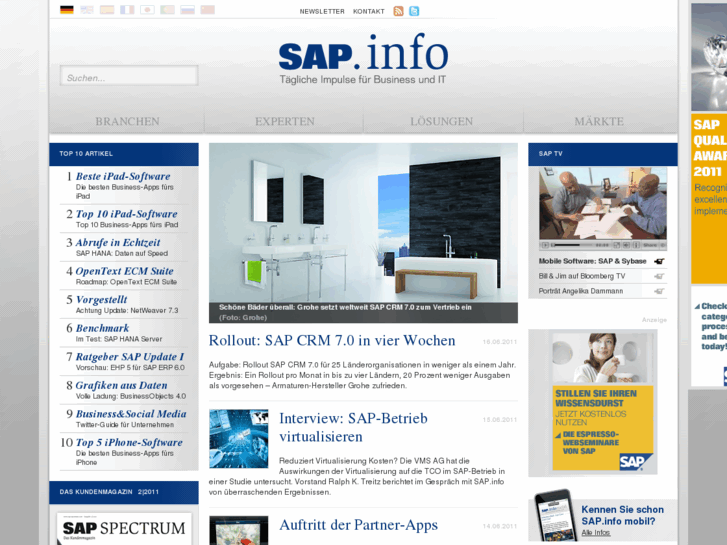Click the SAP TV panel header
This screenshot has width=727, height=545.
coord(603,154)
